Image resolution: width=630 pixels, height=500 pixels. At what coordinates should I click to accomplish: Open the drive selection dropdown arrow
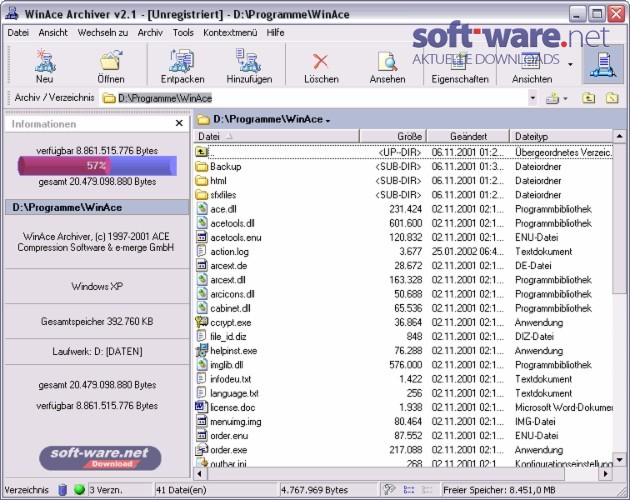[x=565, y=98]
